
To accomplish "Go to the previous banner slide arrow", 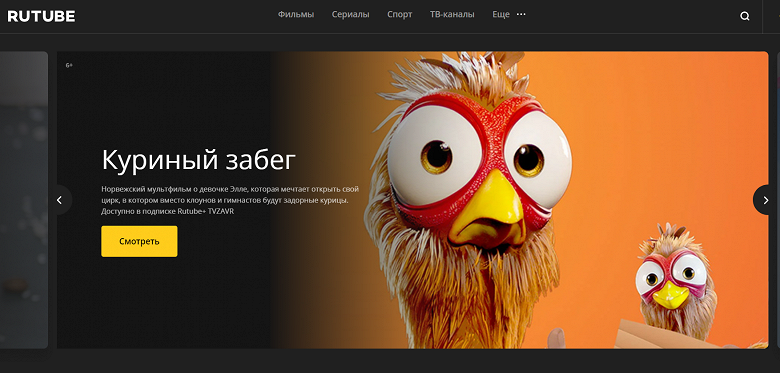I will pos(61,200).
